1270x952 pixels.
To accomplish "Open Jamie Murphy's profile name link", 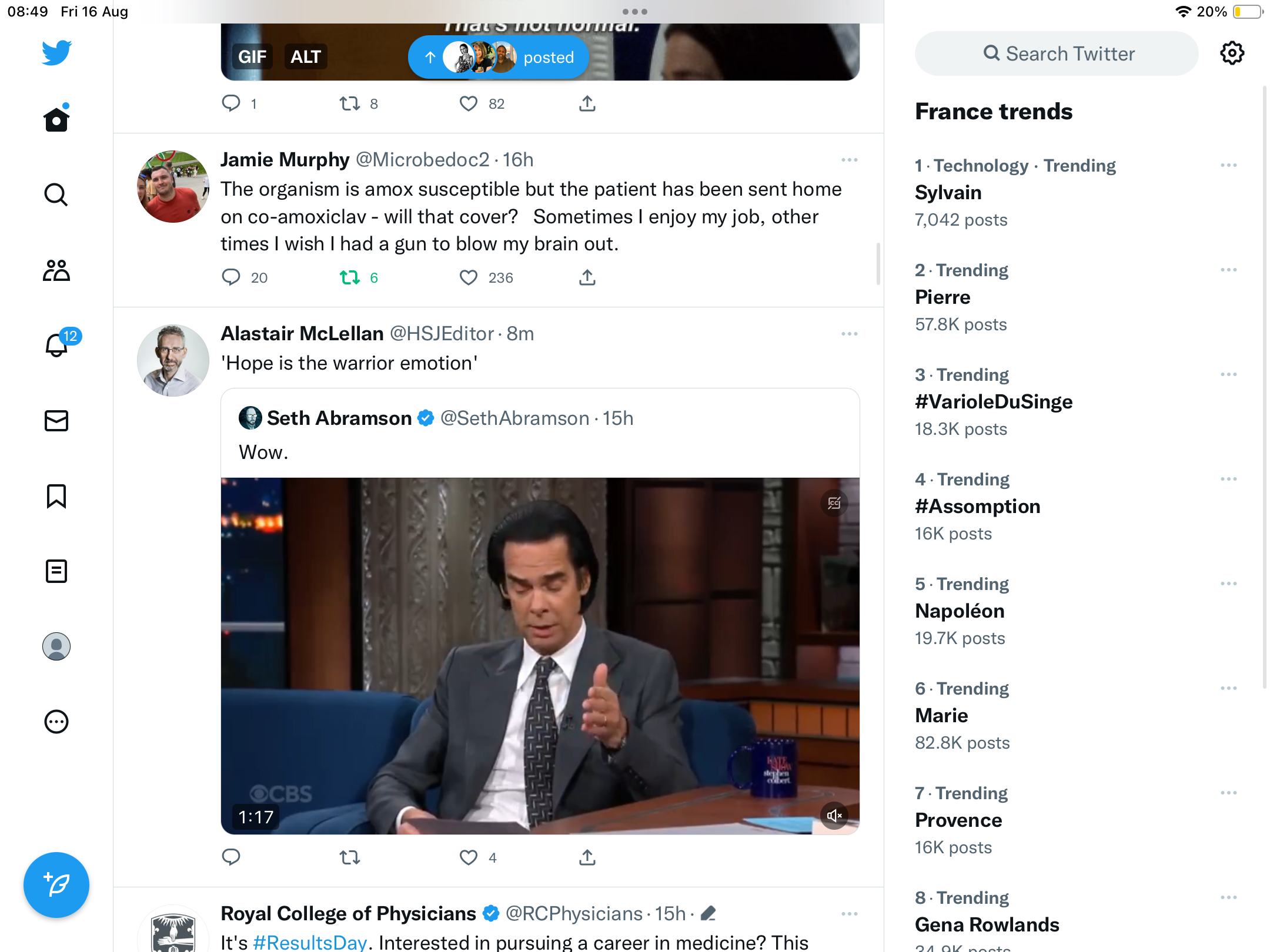I will (285, 160).
